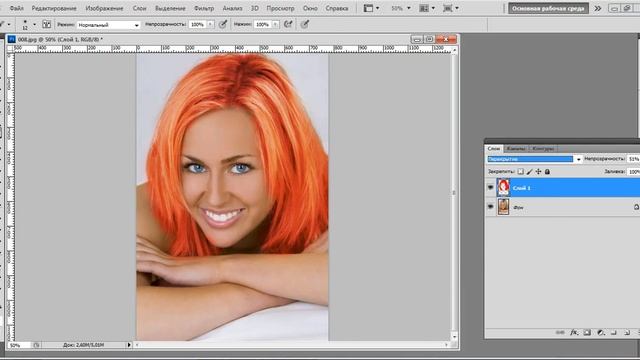This screenshot has height=360, width=640.
Task: Open the layer blend mode dropdown Перекрытие
Action: [x=534, y=159]
